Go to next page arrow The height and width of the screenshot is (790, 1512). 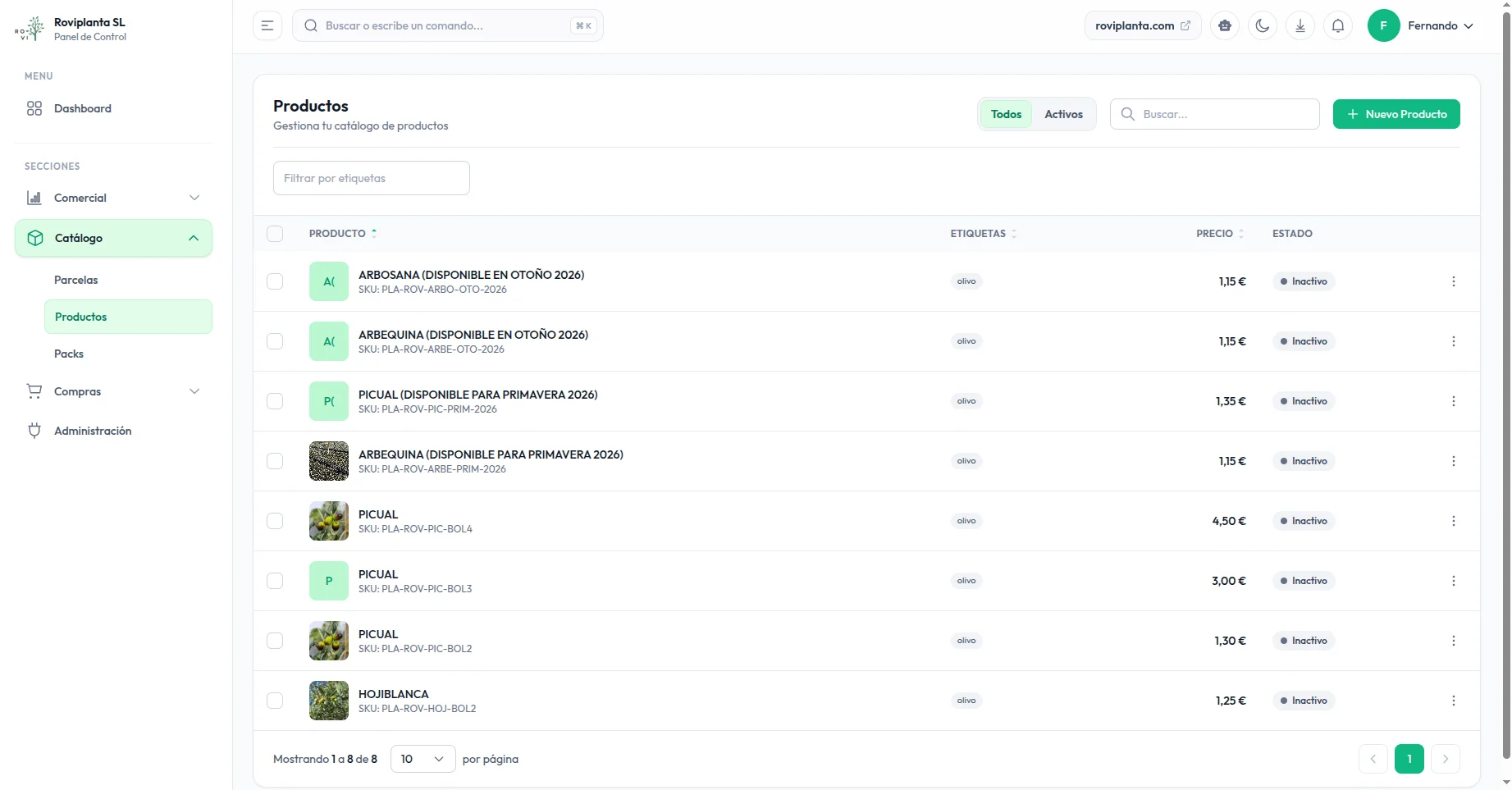click(x=1445, y=759)
